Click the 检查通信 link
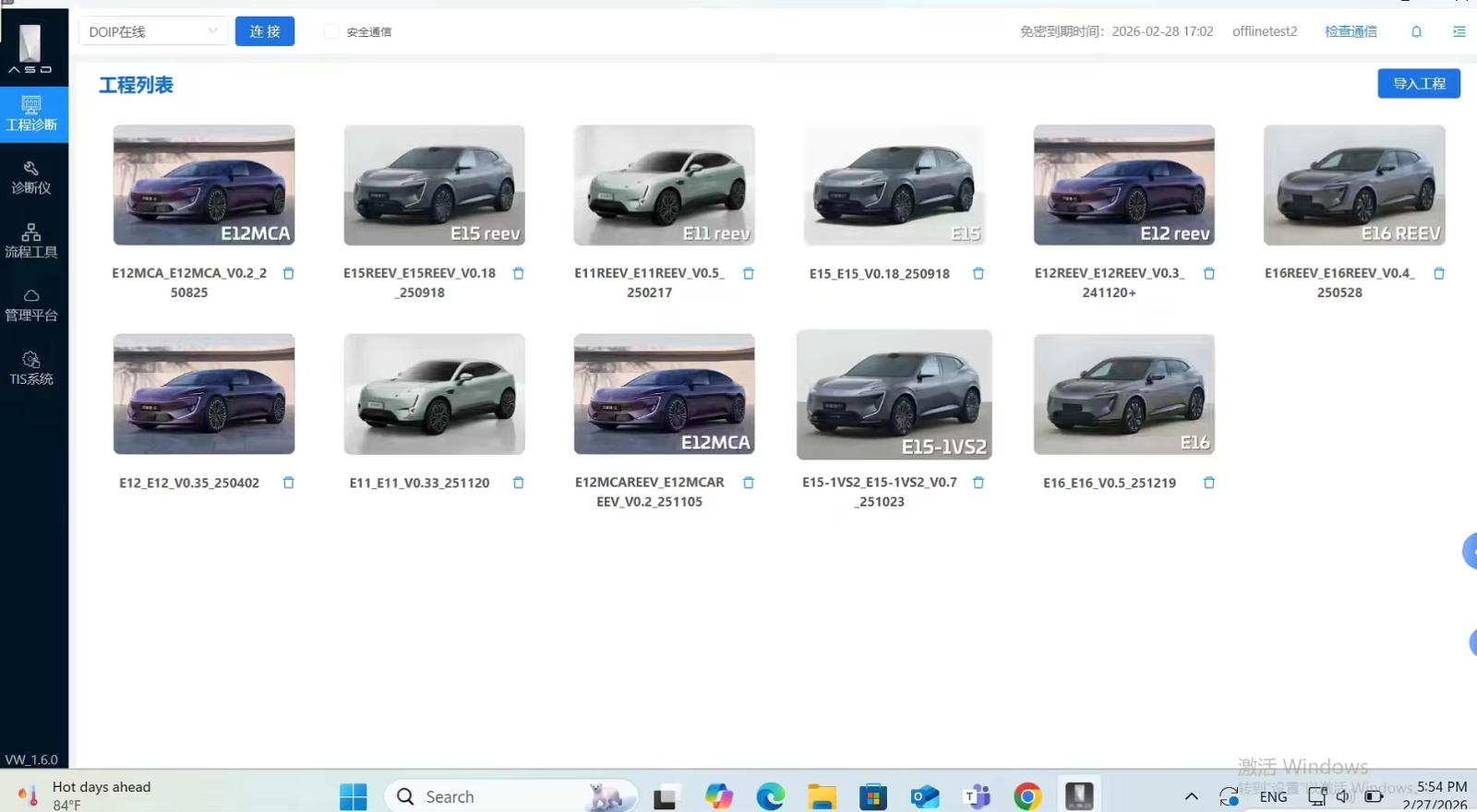 1351,31
